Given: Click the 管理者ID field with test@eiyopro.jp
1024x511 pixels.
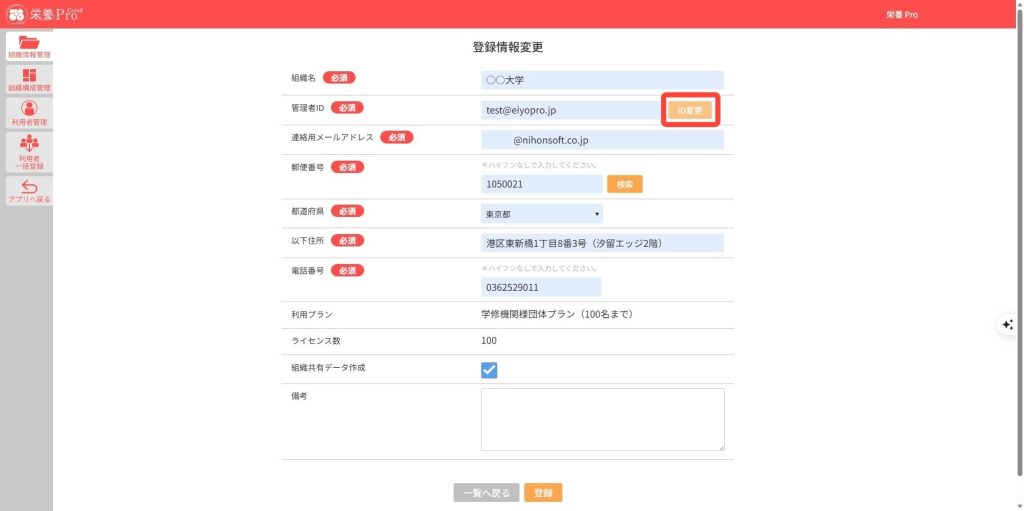Looking at the screenshot, I should pos(568,110).
